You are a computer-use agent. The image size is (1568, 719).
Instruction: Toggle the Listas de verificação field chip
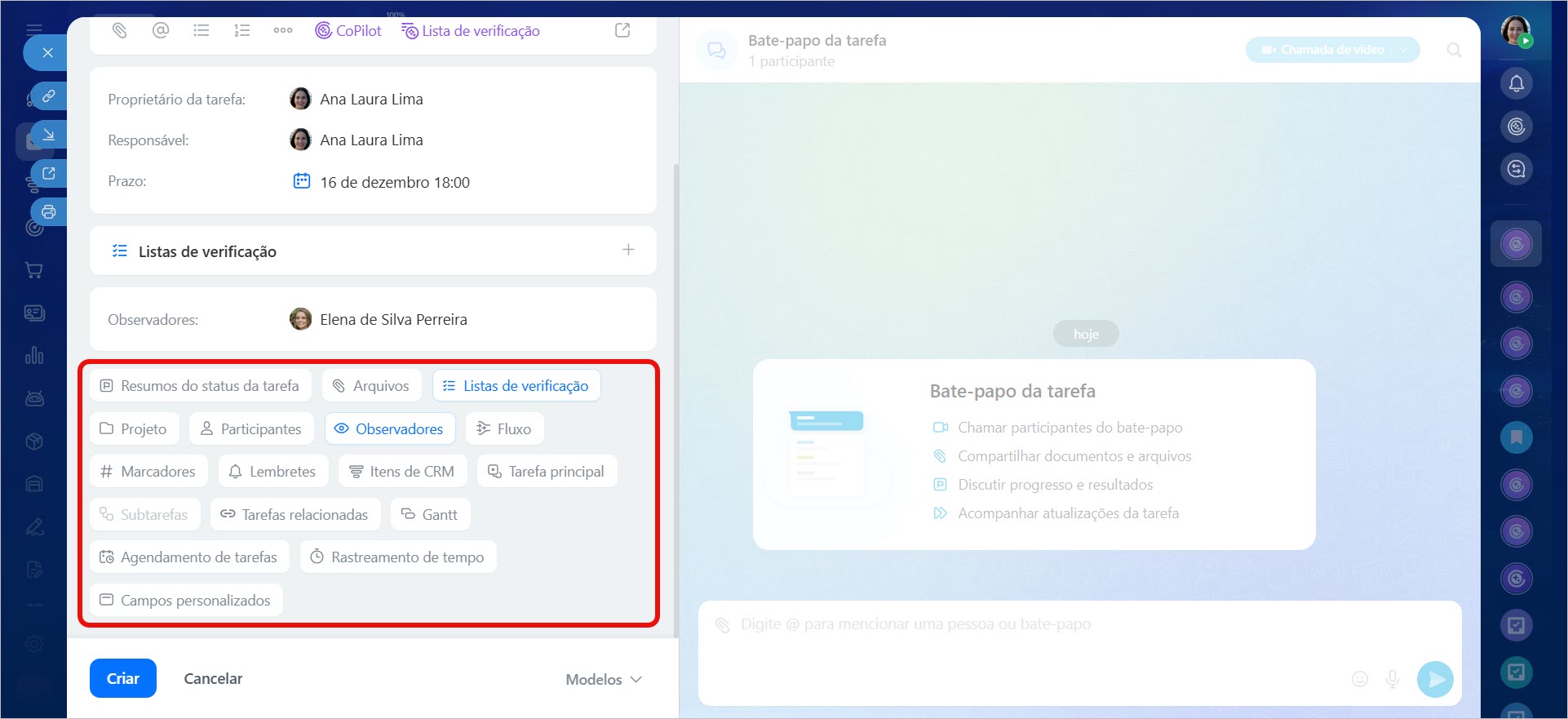click(x=516, y=386)
